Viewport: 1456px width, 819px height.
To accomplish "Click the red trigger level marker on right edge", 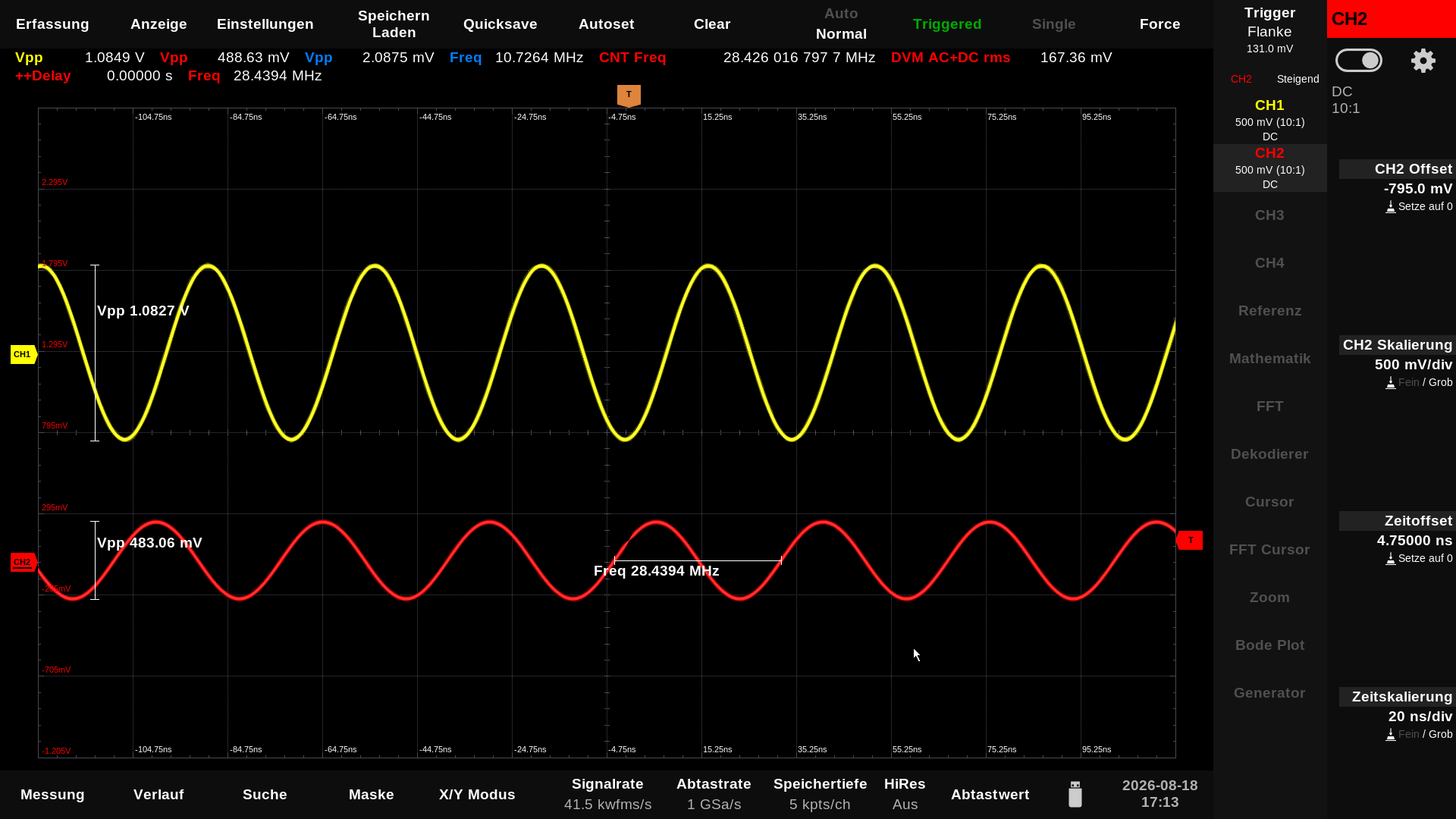I will coord(1190,540).
